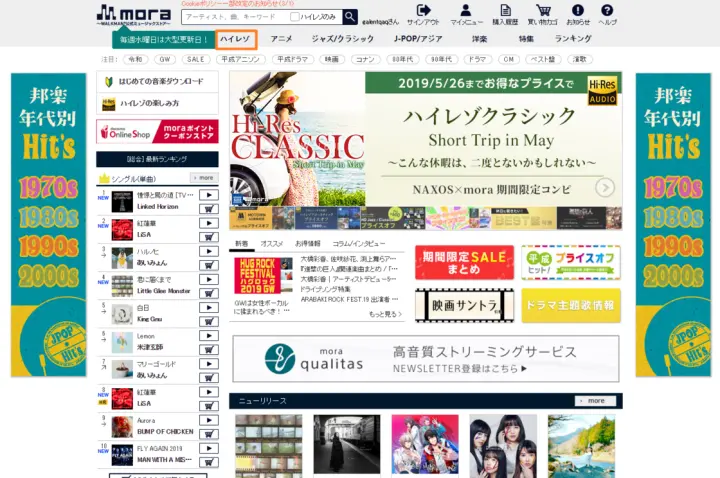720x478 pixels.
Task: Play preview of Linked Horizon single
Action: [x=208, y=195]
